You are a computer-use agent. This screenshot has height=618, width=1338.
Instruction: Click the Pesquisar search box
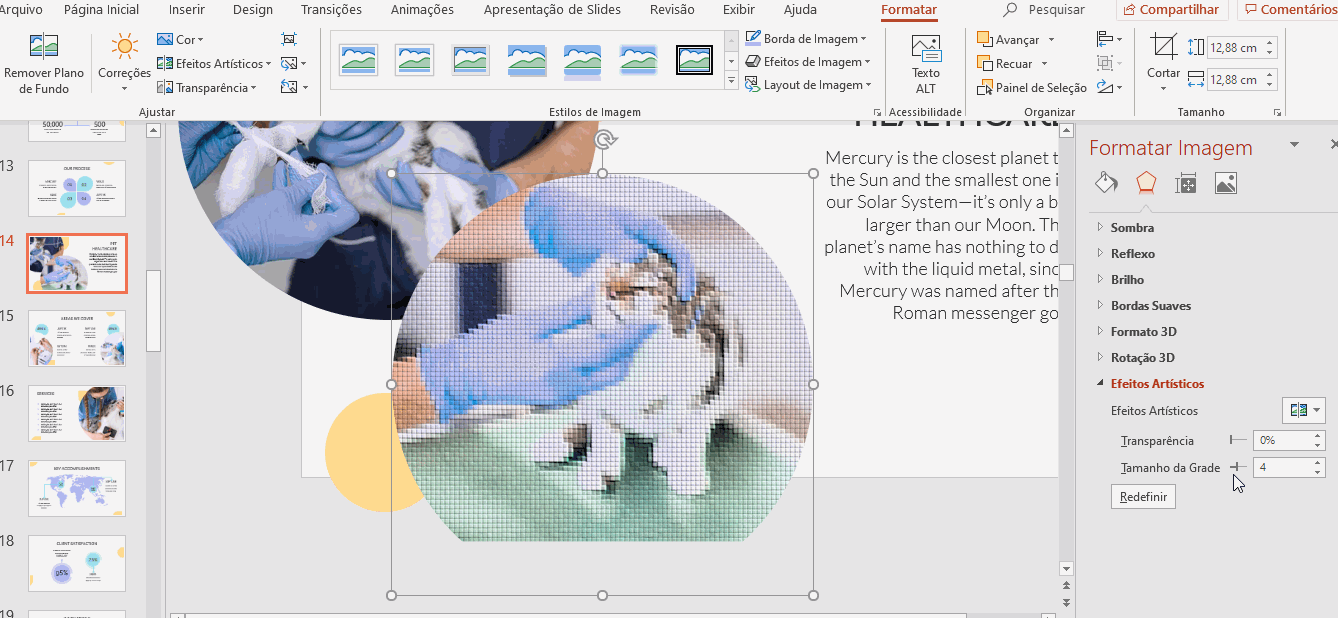(x=1045, y=10)
